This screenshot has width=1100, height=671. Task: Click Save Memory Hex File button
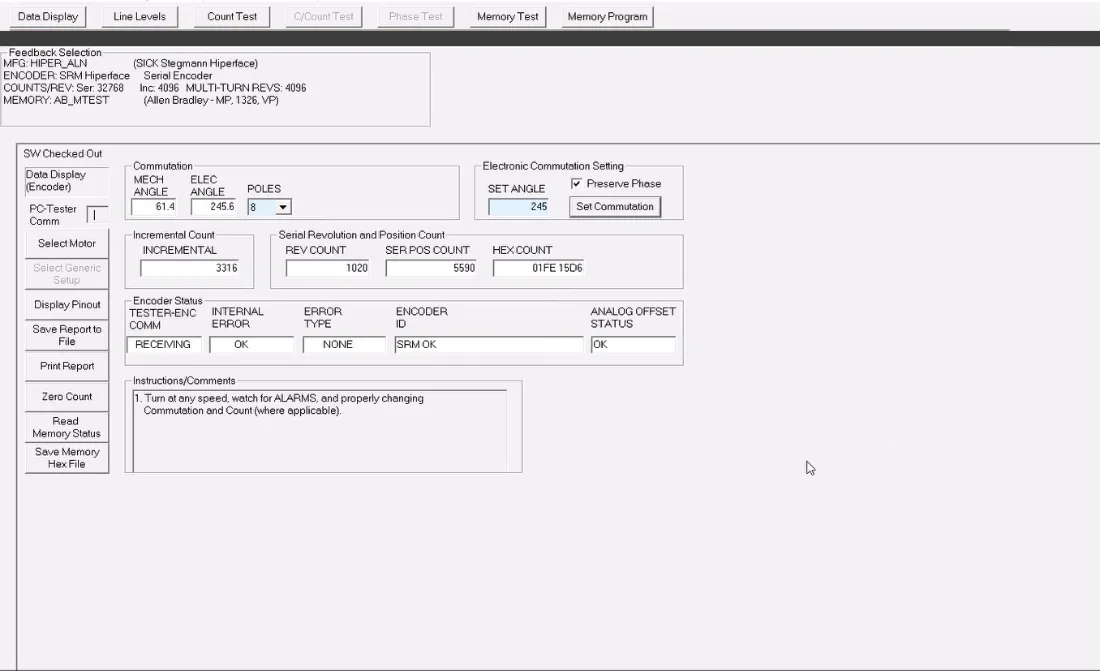[67, 458]
